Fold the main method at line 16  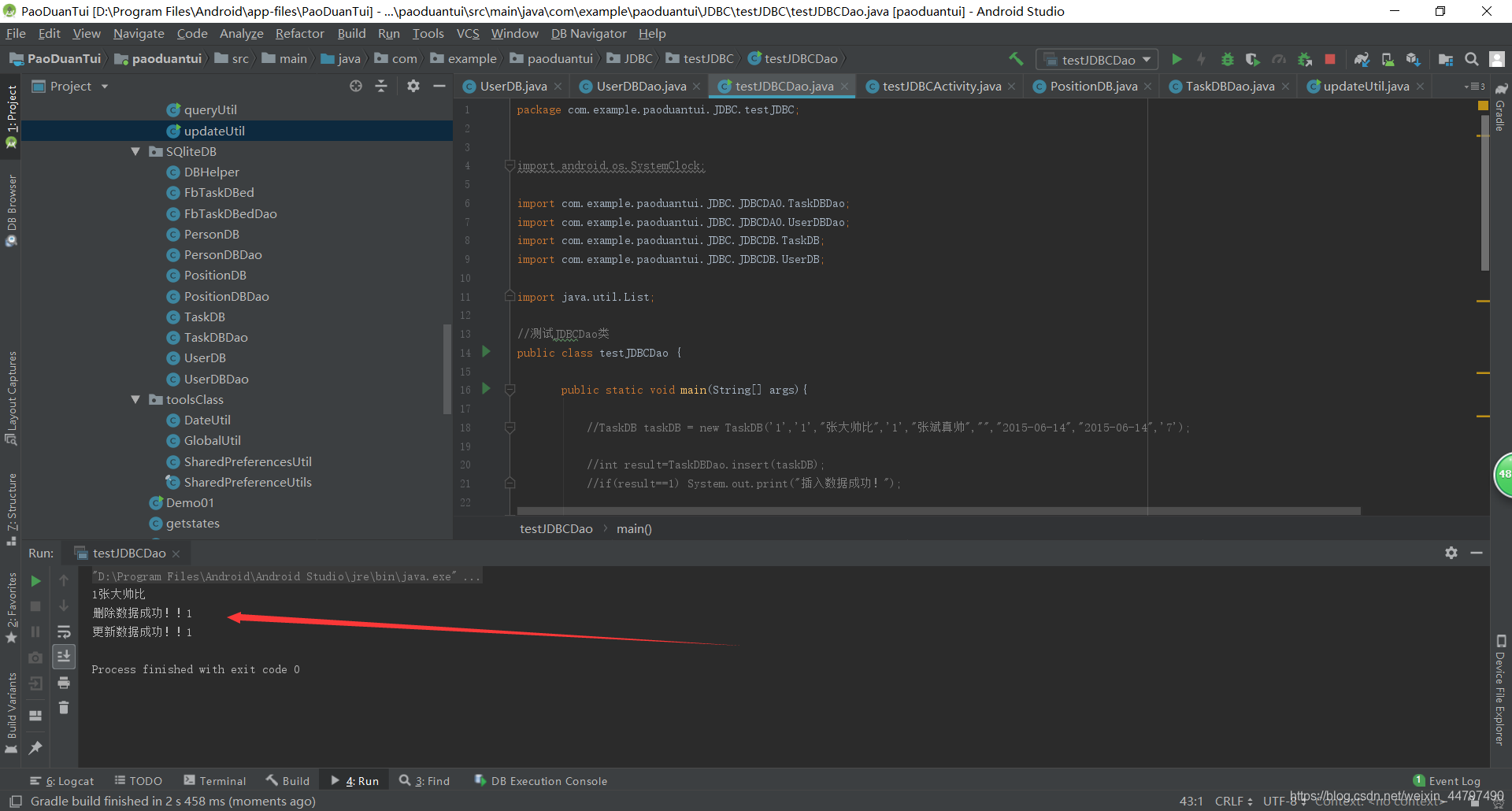pos(510,390)
